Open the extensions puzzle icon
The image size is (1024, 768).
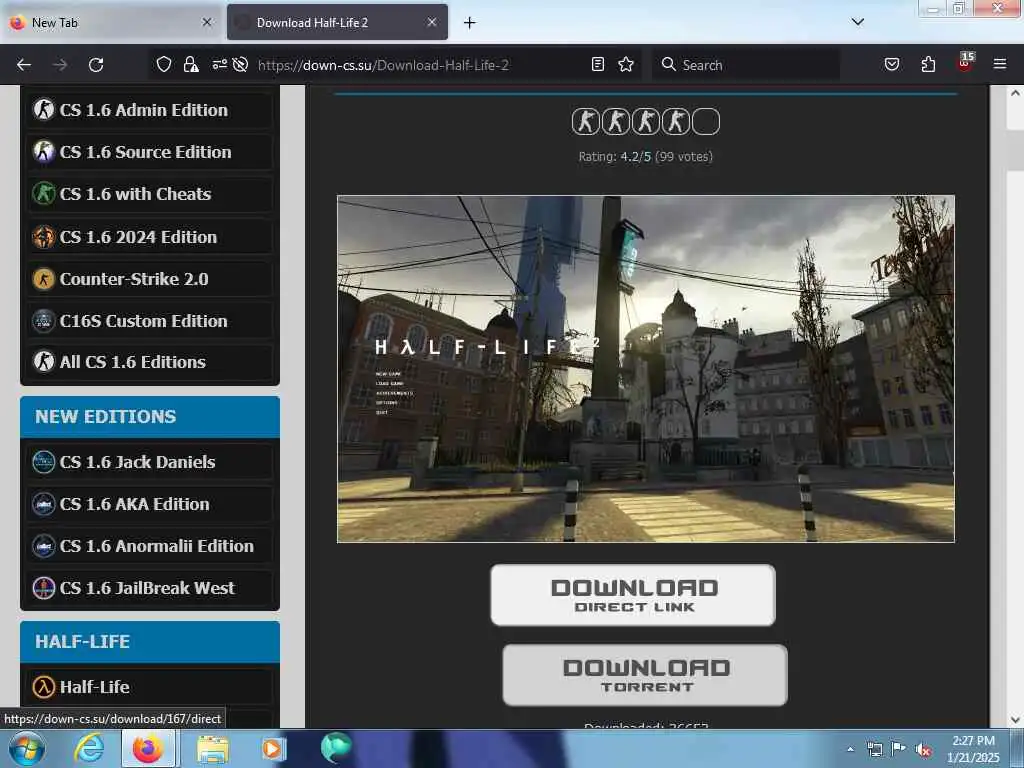[928, 64]
